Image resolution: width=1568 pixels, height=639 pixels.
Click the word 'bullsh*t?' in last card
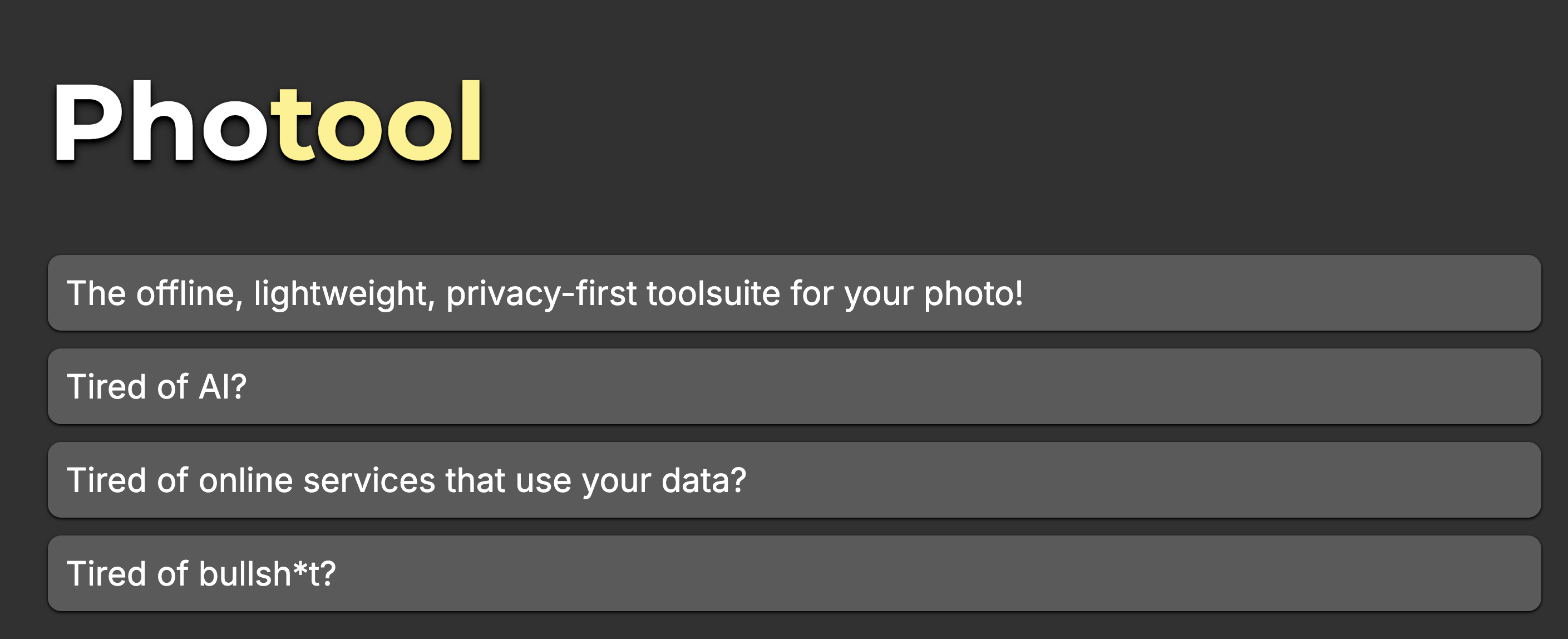pos(267,573)
